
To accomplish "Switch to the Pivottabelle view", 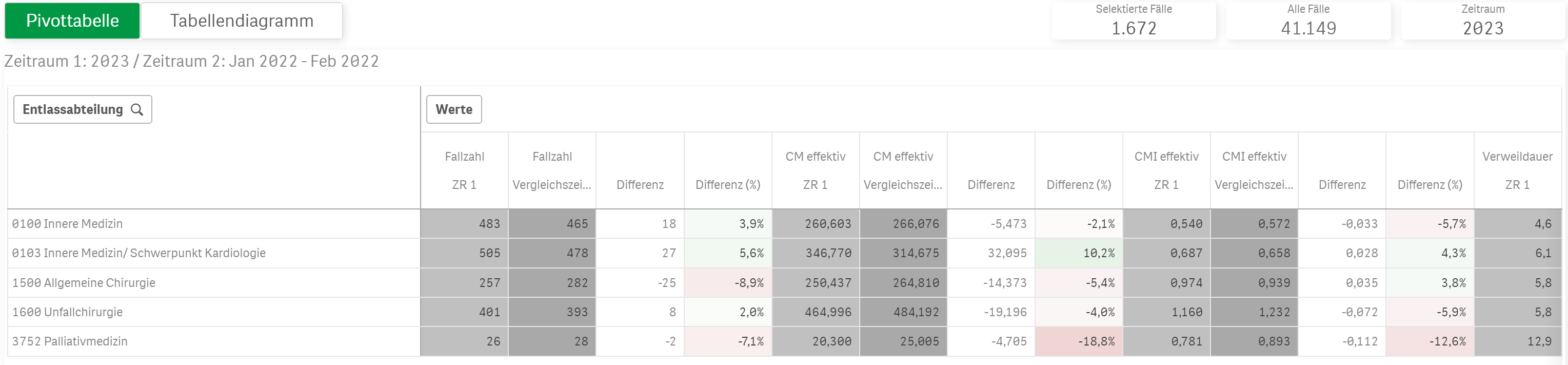I will tap(72, 21).
